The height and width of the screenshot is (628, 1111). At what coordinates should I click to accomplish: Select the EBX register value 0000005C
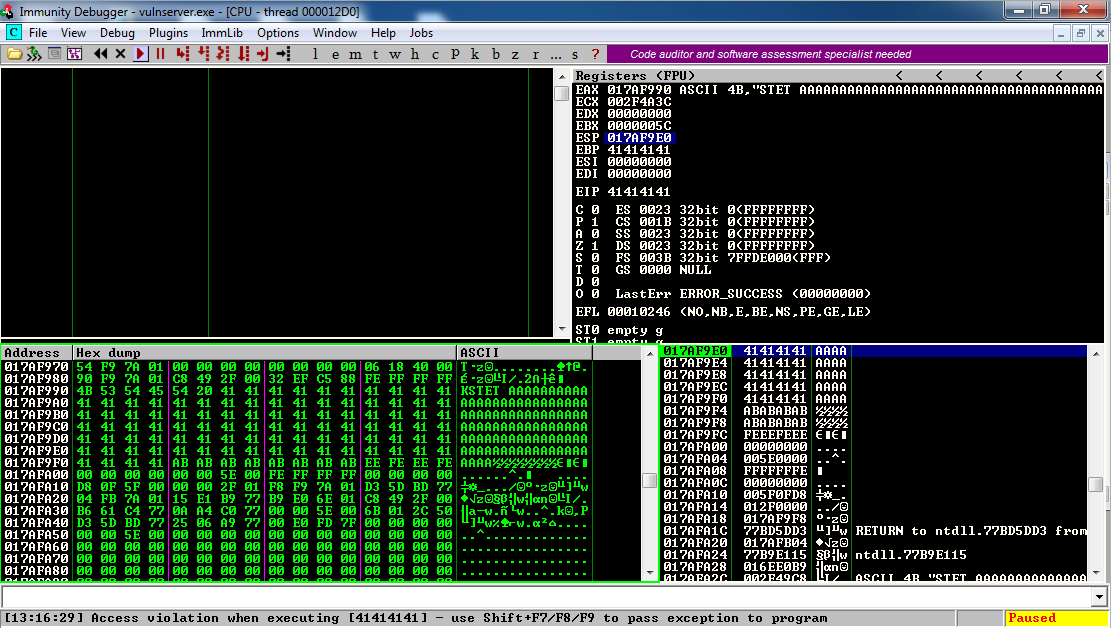(x=638, y=125)
